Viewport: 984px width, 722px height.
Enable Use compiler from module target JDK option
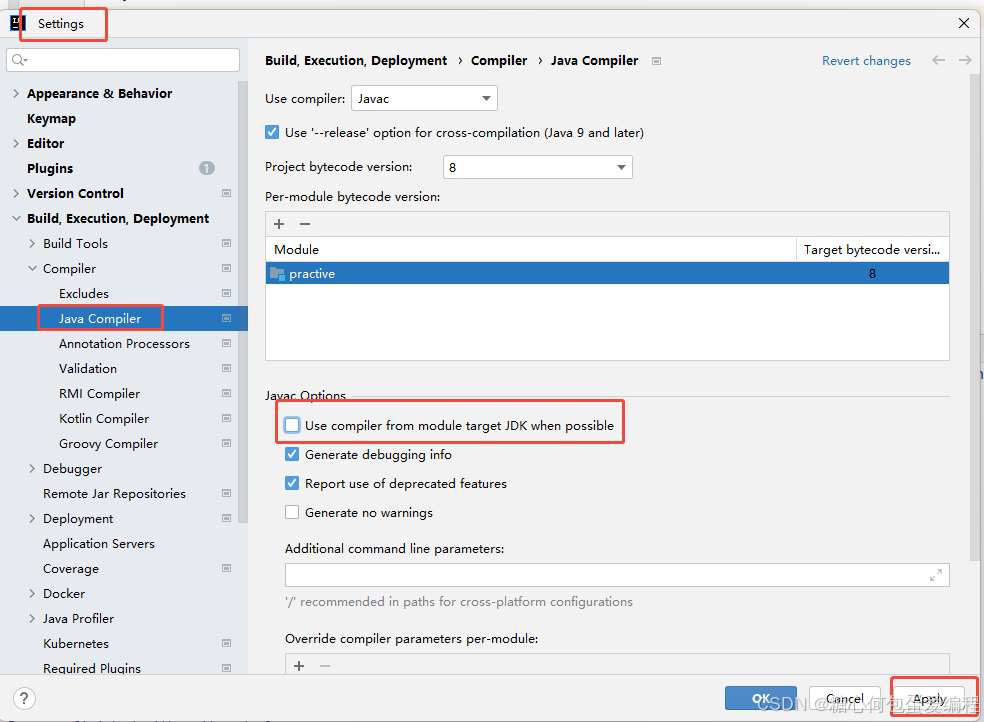coord(292,424)
